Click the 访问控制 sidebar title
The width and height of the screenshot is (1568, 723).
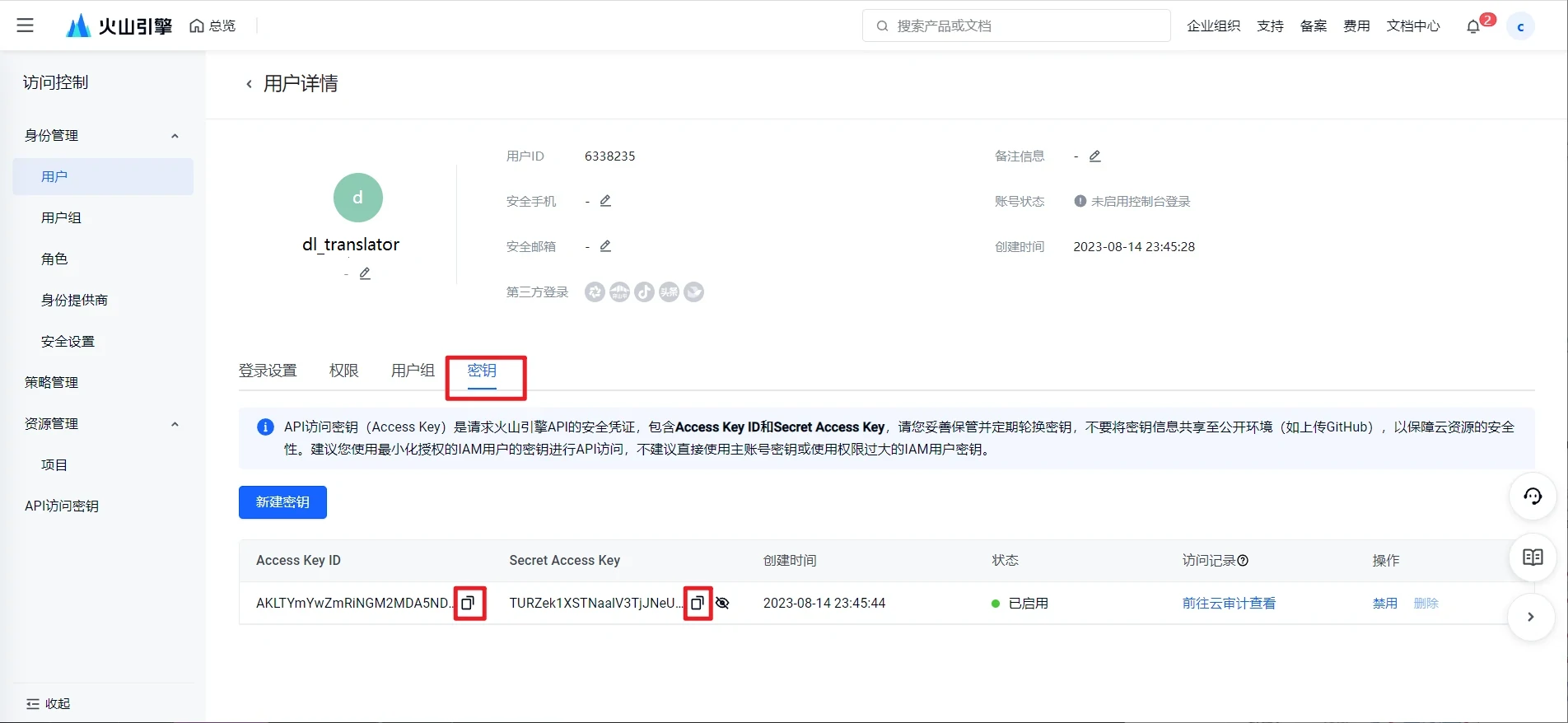click(55, 82)
